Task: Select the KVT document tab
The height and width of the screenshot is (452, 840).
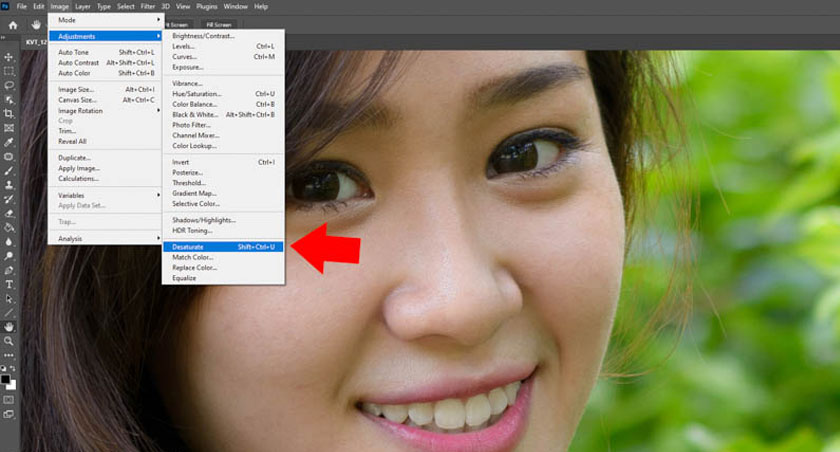Action: tap(35, 42)
